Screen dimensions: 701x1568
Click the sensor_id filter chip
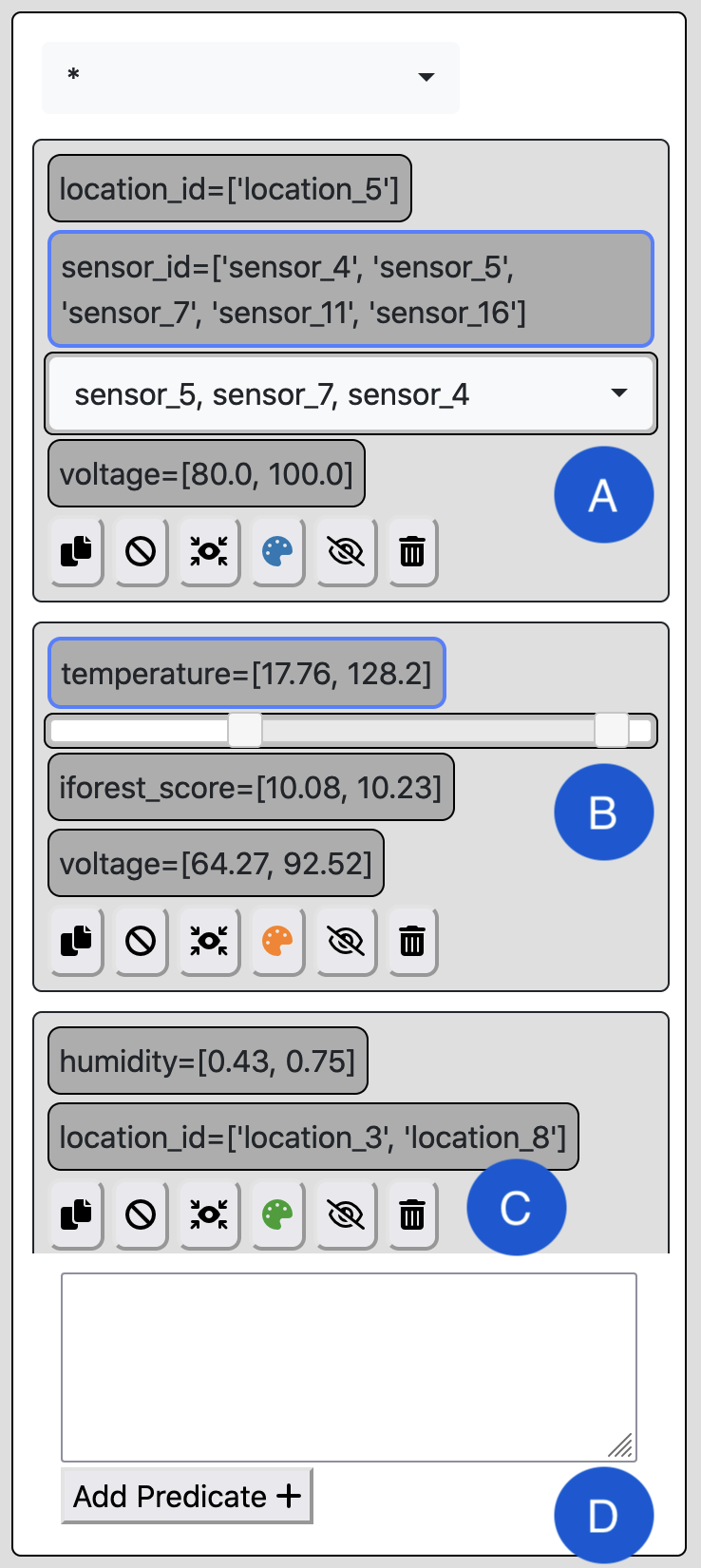[x=350, y=289]
